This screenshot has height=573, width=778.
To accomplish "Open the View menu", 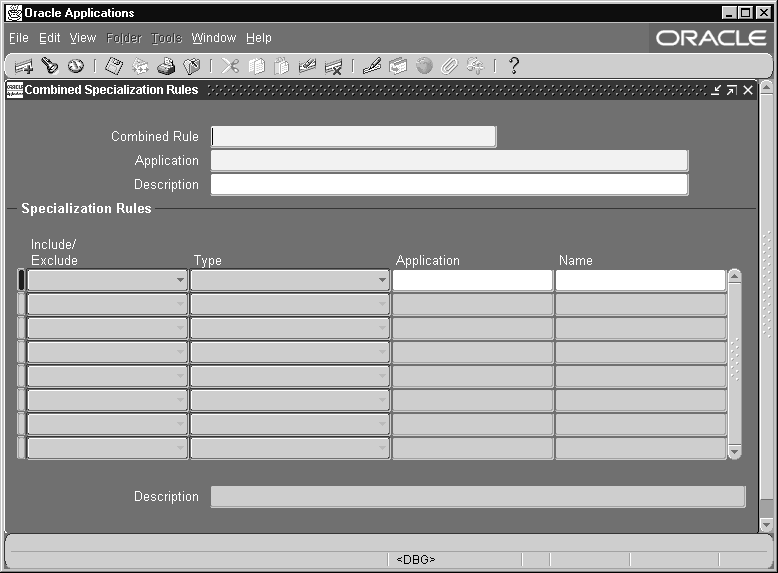I will [x=83, y=38].
